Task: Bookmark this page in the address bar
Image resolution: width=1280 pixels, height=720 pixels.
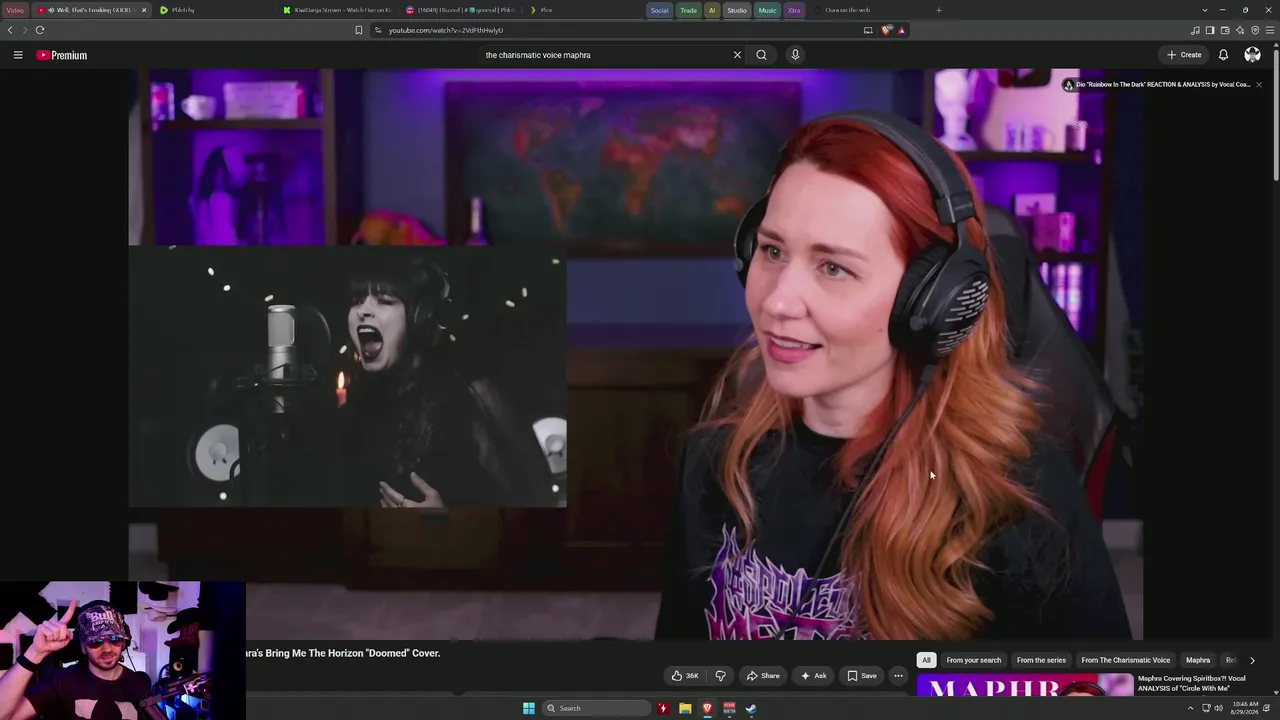Action: [x=358, y=30]
